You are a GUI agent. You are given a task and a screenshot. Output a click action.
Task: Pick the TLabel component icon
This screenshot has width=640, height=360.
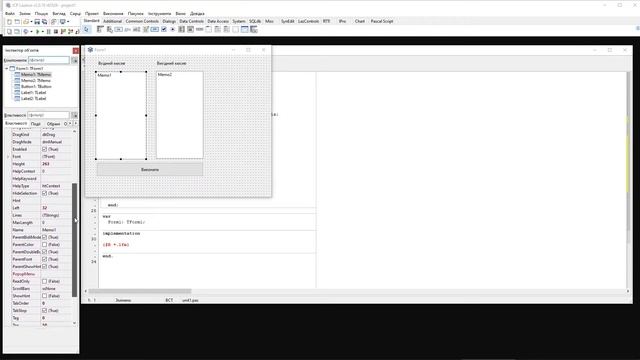pos(127,29)
